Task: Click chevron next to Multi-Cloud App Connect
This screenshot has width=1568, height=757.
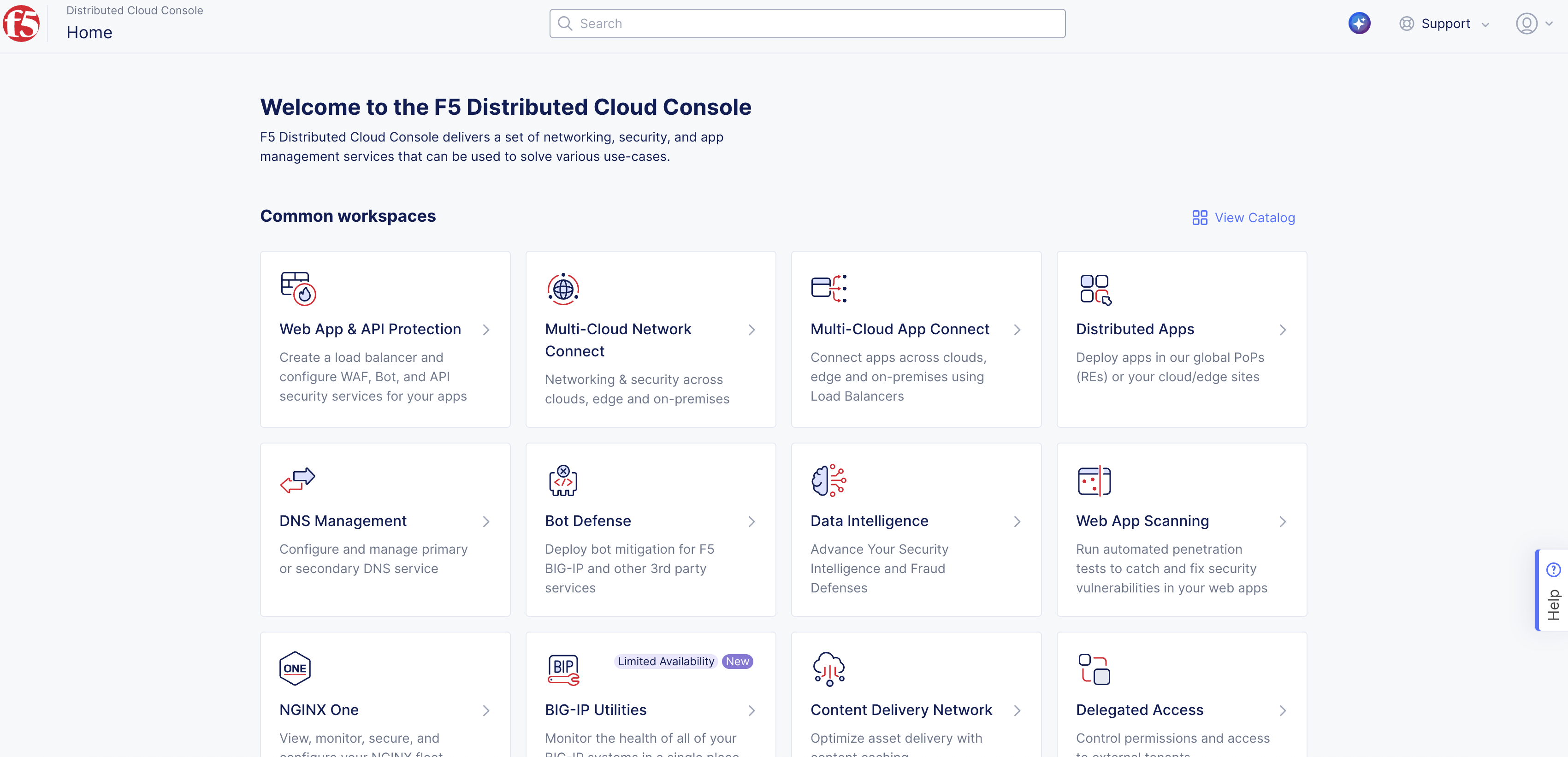Action: click(1017, 330)
